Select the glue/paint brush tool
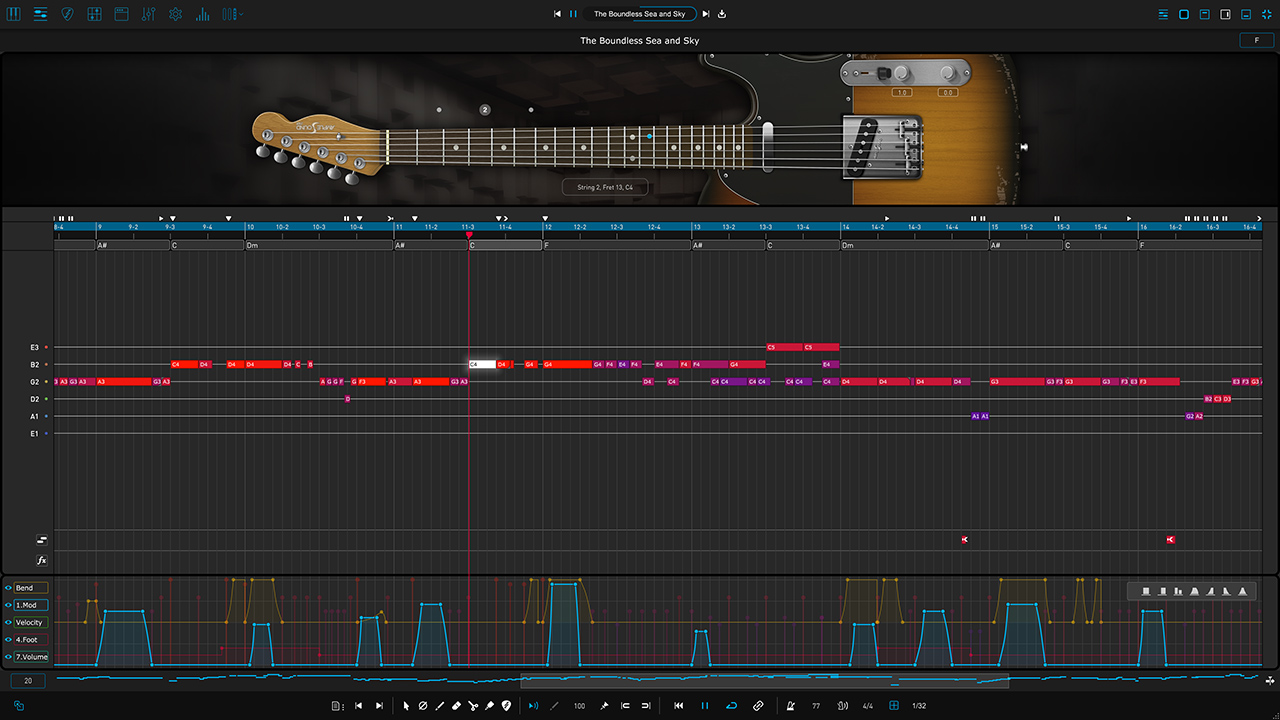This screenshot has width=1280, height=720. pos(489,706)
